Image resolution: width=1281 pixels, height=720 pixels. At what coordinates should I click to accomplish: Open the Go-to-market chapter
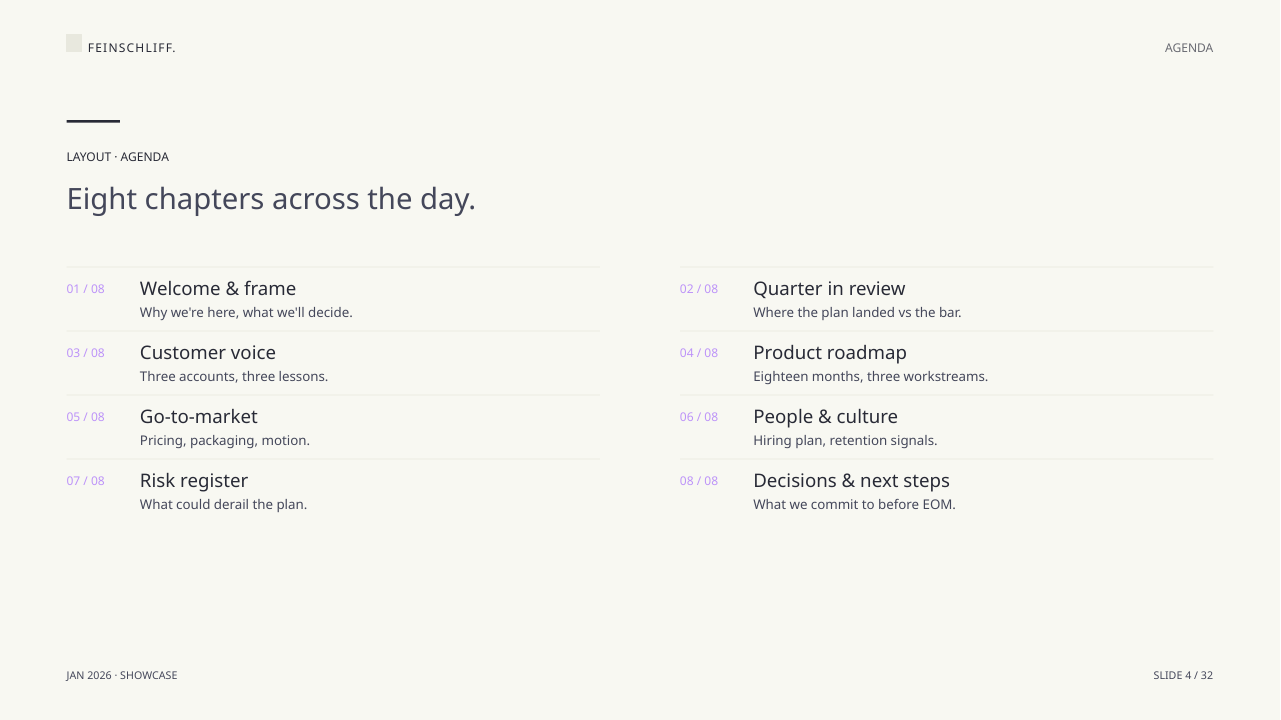(333, 427)
